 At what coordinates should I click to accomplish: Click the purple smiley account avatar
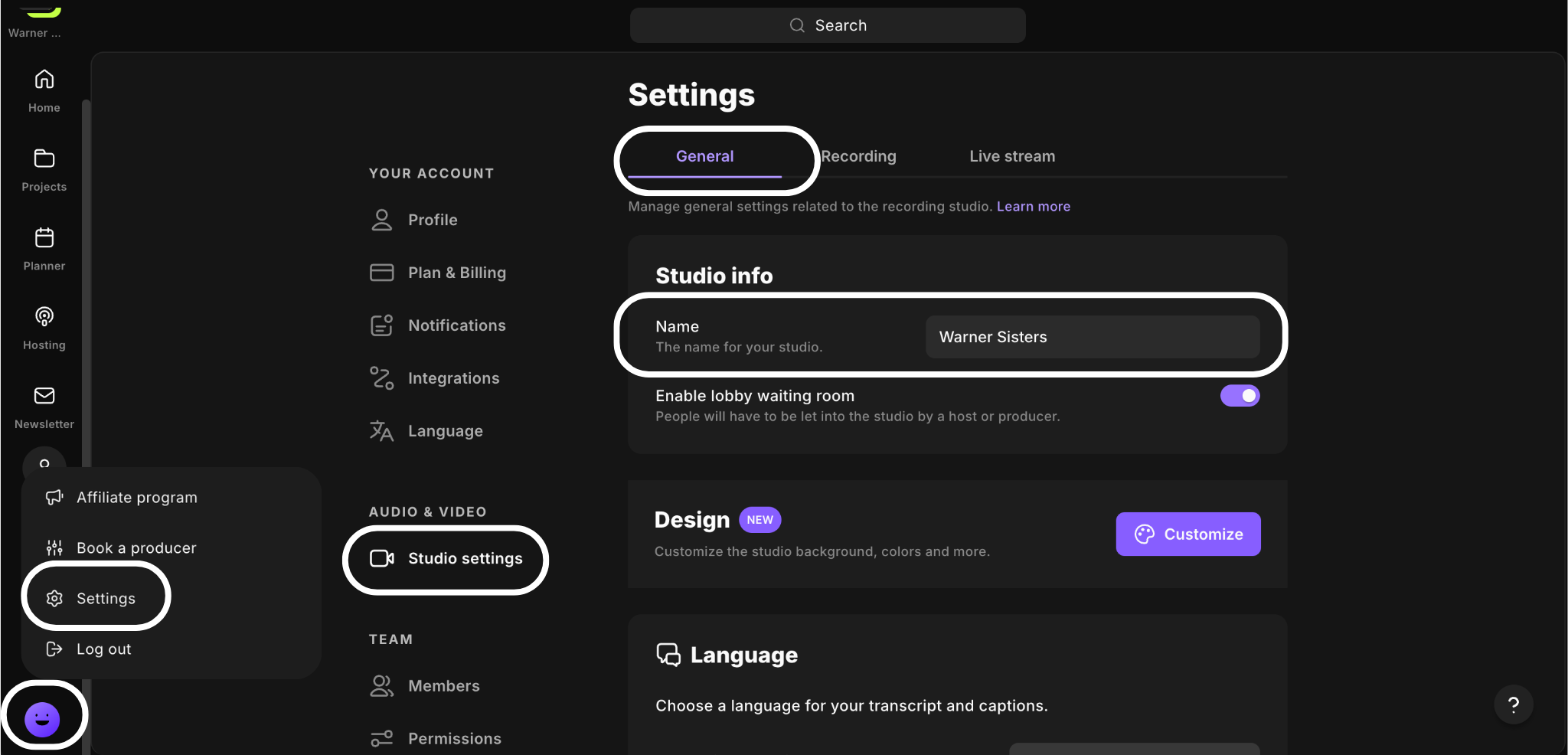tap(42, 719)
